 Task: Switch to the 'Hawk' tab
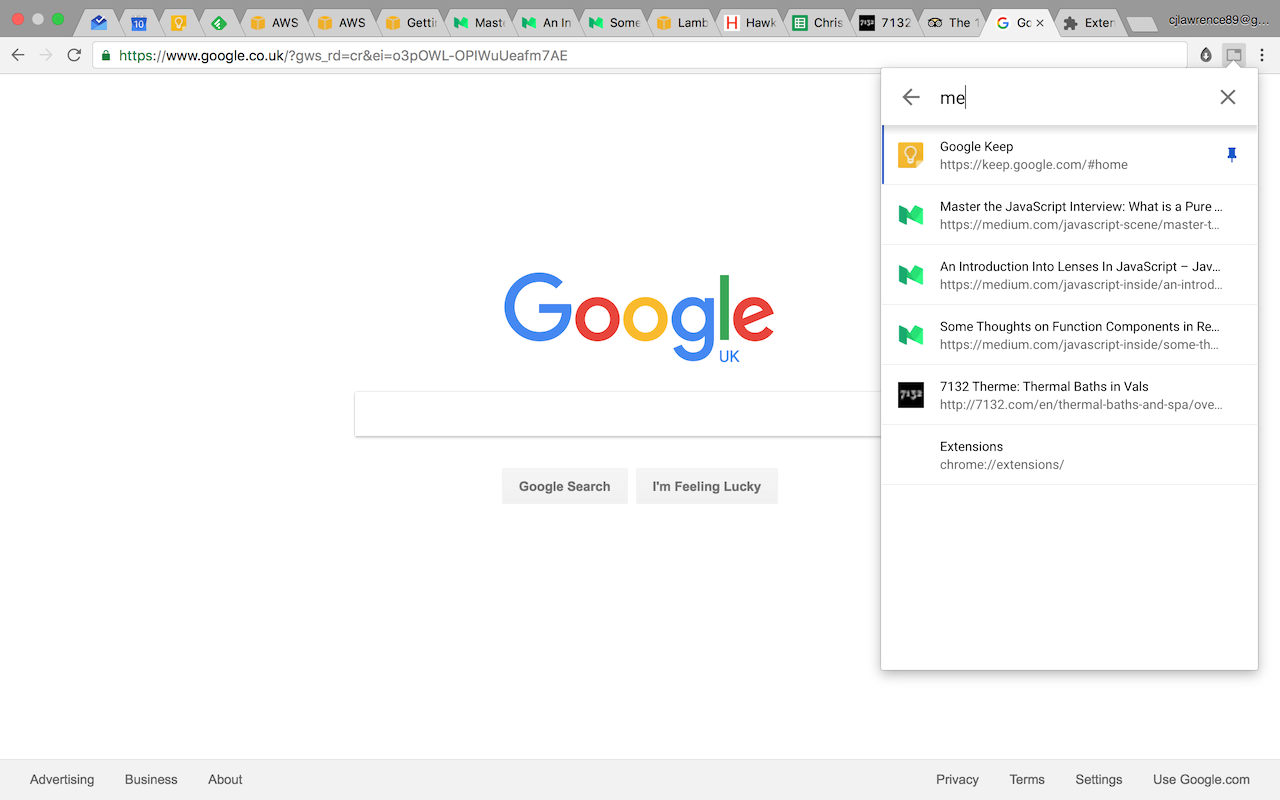tap(750, 22)
